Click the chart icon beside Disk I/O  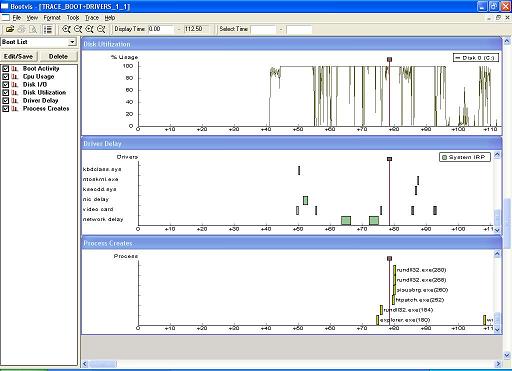coord(15,85)
